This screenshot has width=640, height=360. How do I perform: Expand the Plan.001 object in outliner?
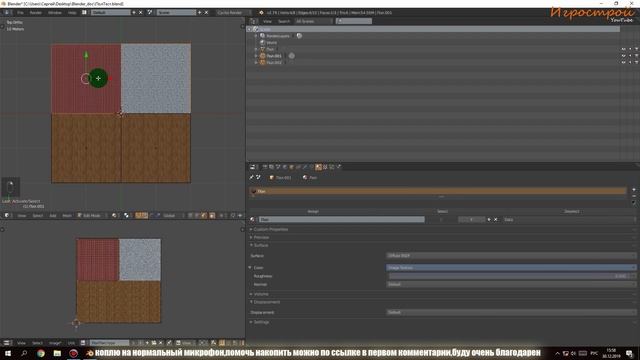[x=256, y=56]
